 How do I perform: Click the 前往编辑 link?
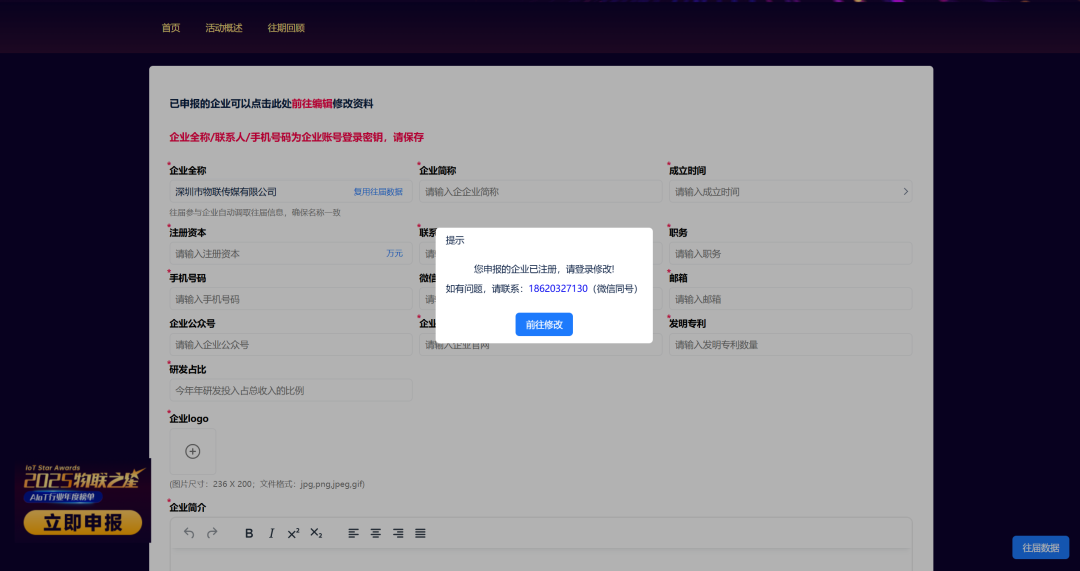(311, 104)
